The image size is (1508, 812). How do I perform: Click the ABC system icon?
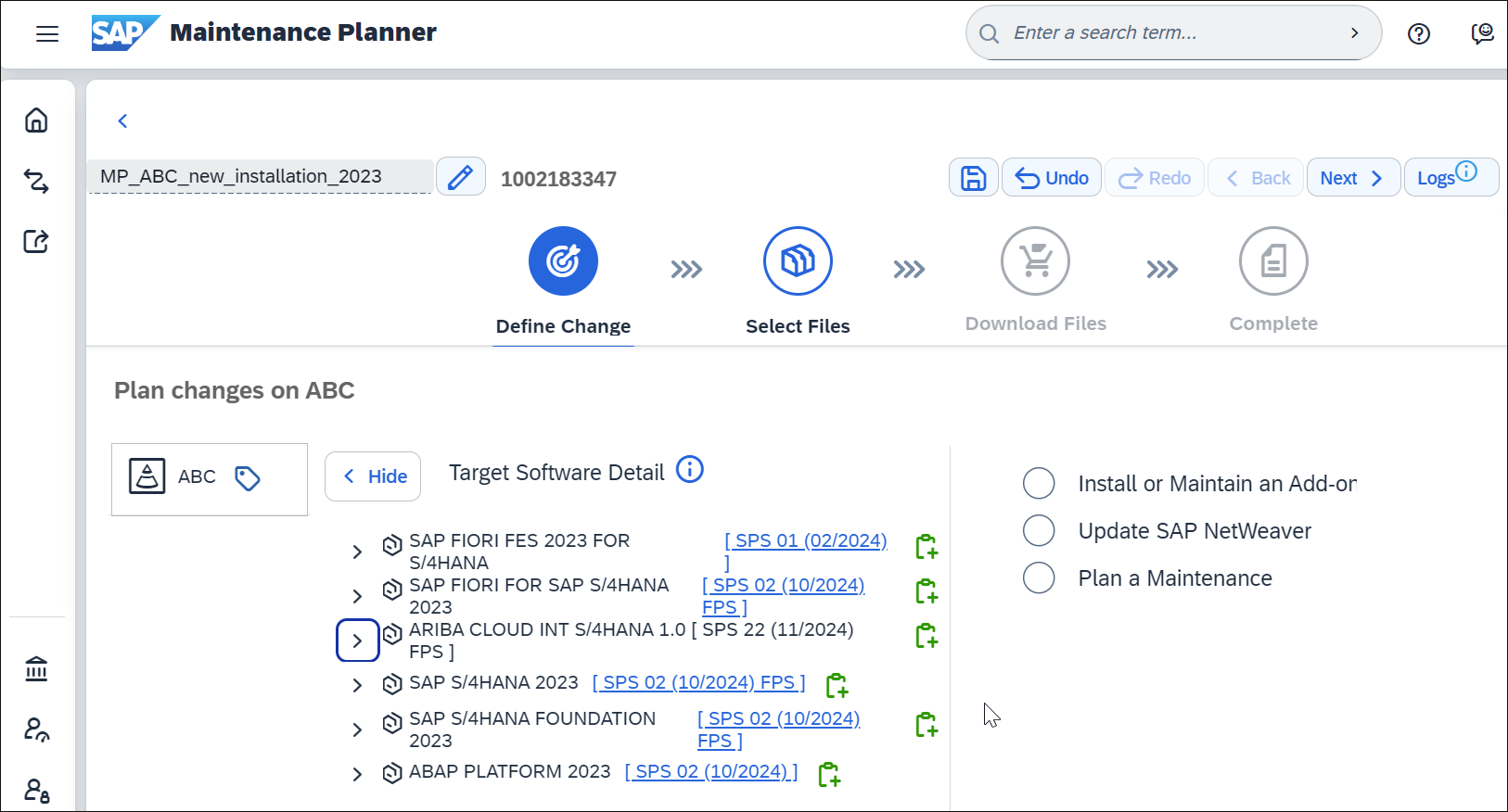click(x=147, y=476)
